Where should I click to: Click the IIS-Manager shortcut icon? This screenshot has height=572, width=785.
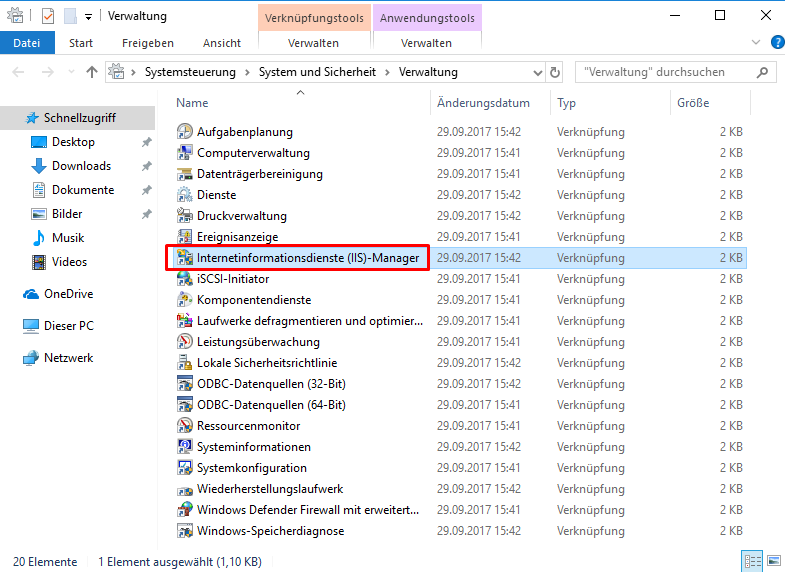[185, 258]
